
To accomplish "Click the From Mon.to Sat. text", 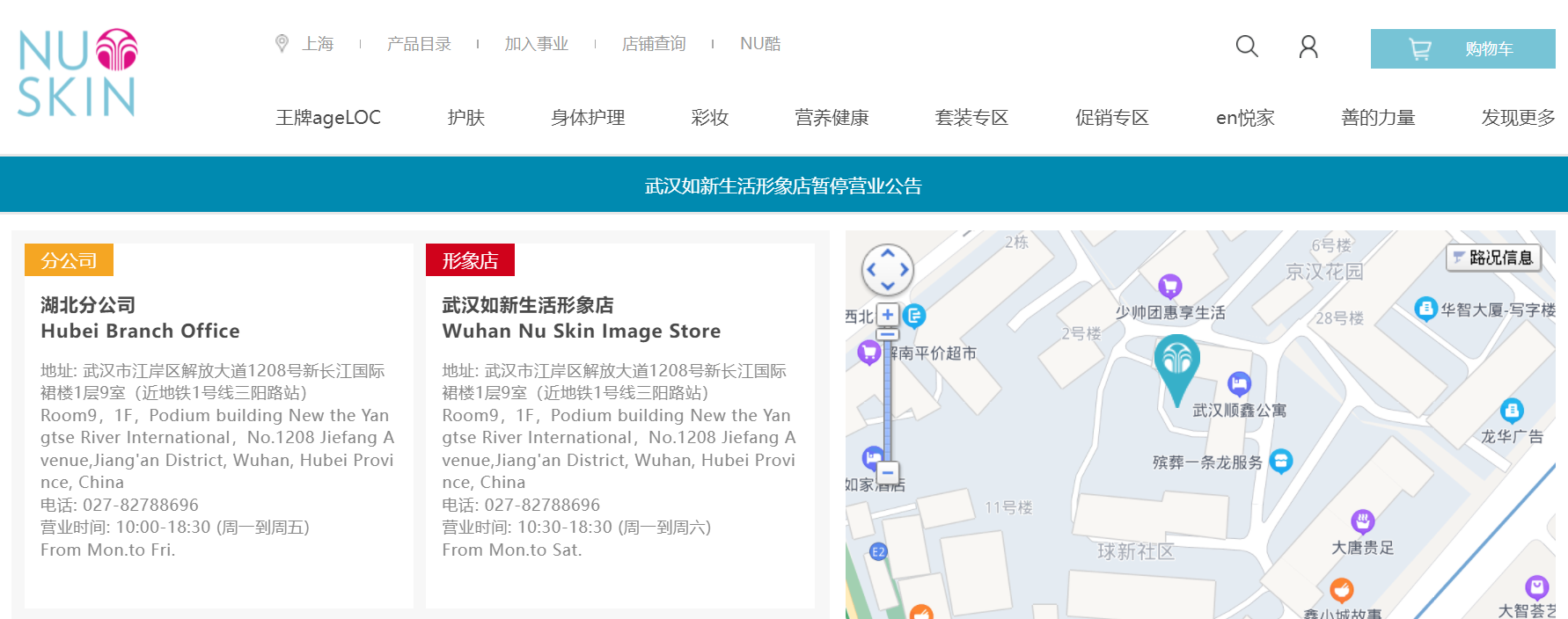I will pos(512,550).
